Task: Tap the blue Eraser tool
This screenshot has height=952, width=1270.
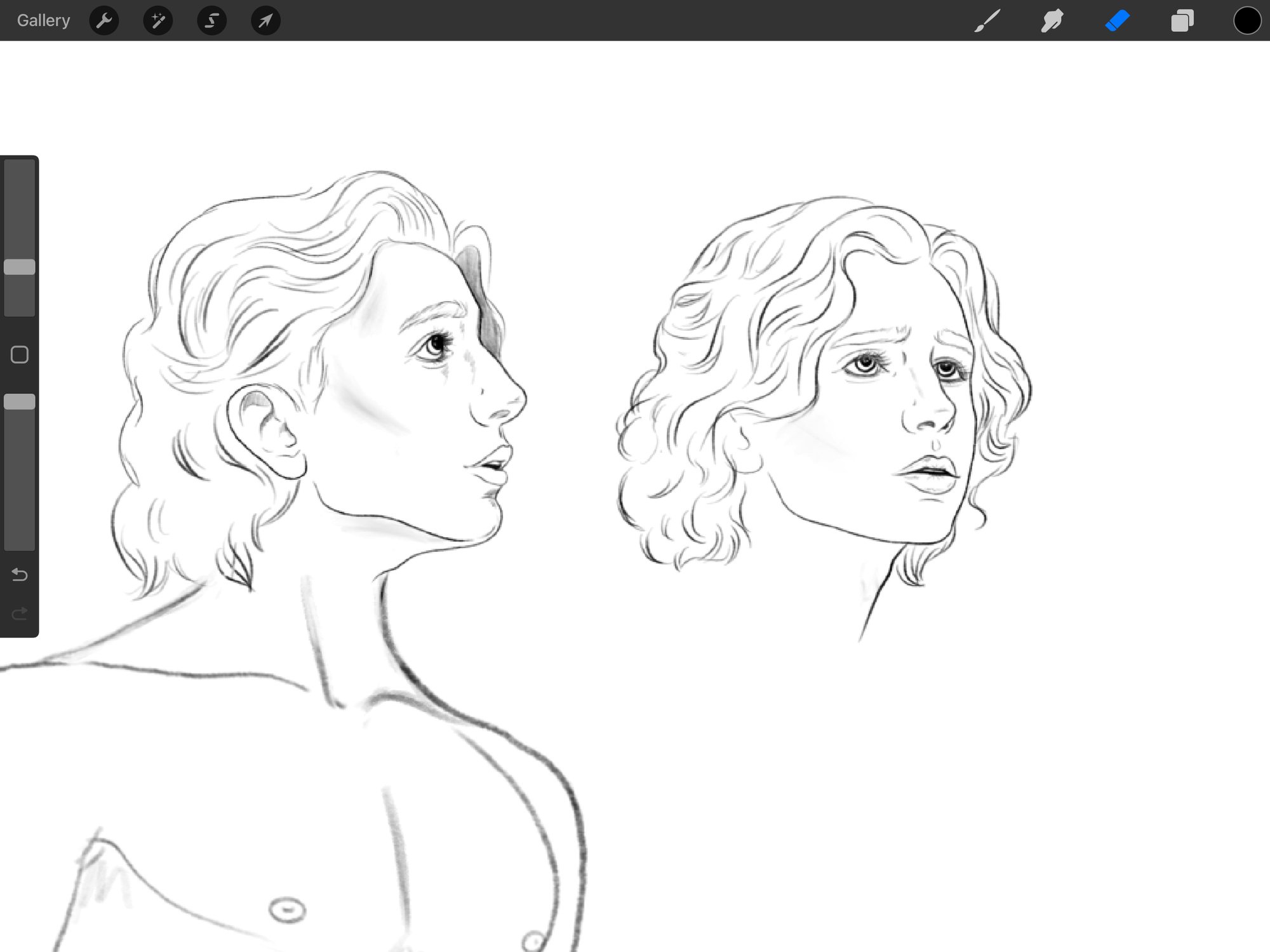Action: (1118, 20)
